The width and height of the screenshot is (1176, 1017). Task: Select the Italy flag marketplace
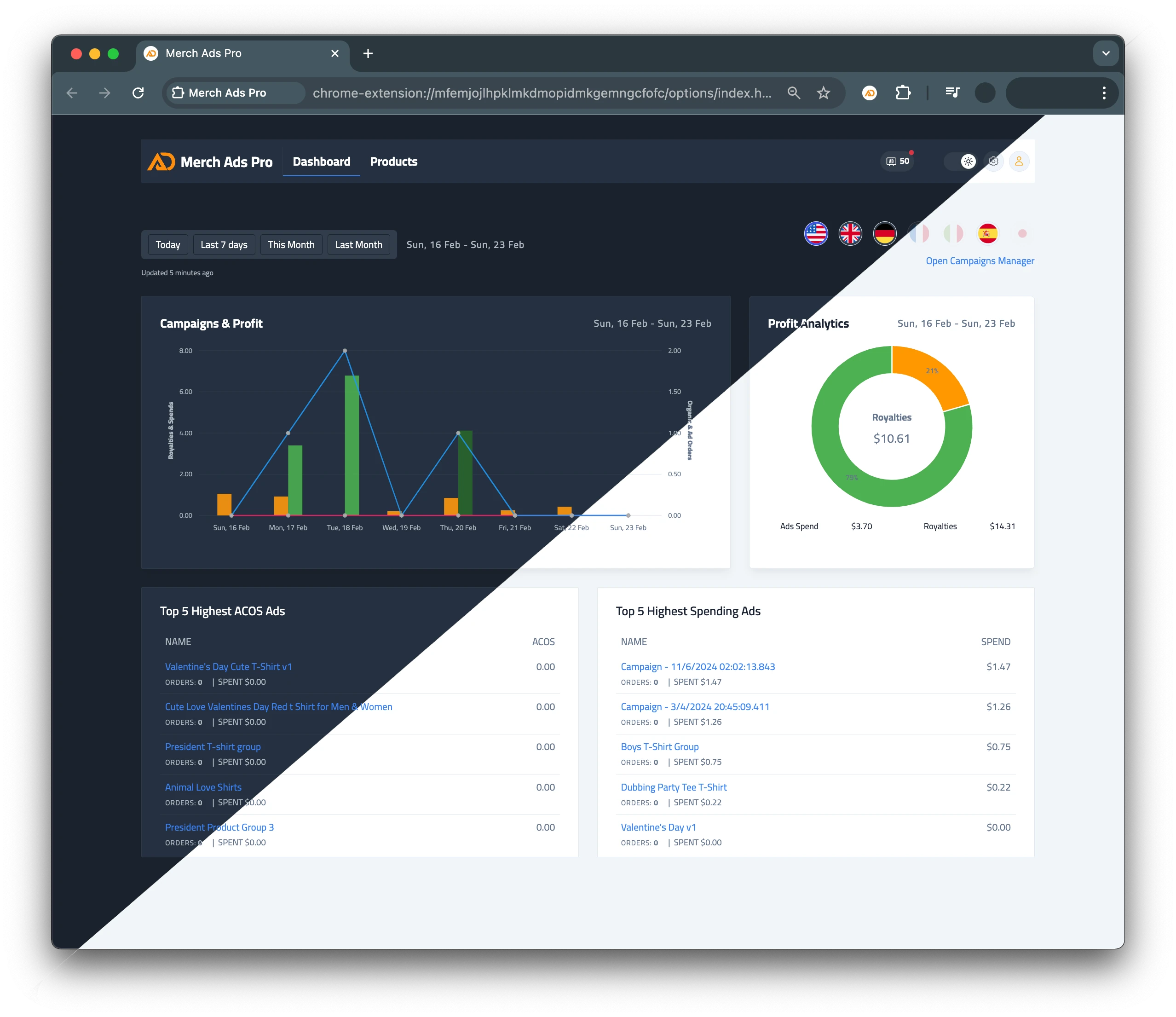coord(953,233)
